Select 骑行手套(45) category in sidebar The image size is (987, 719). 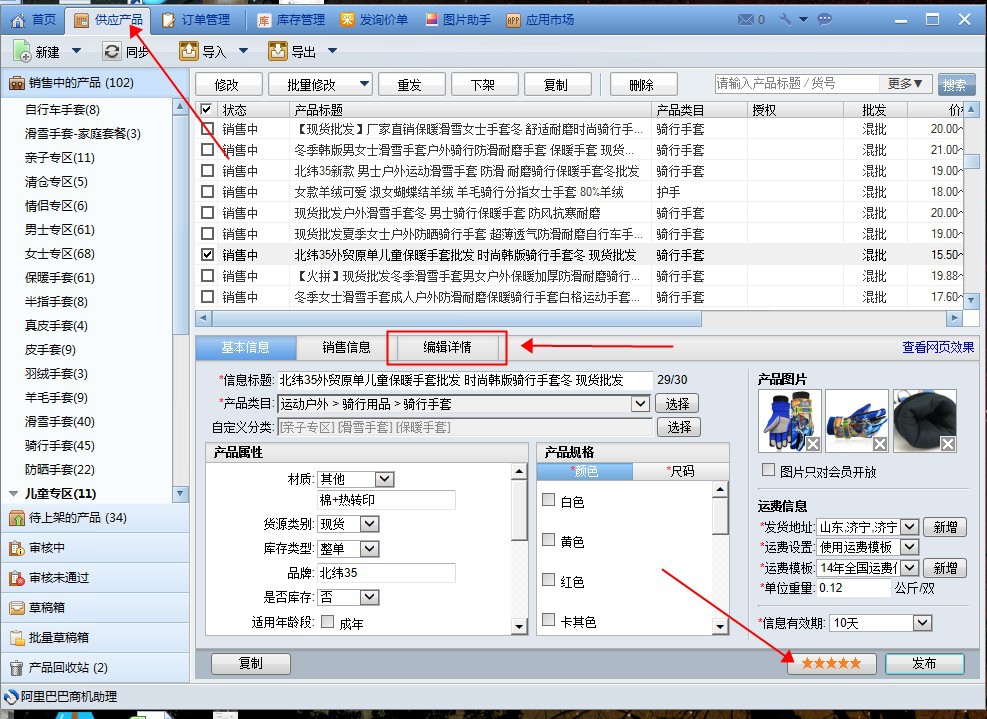(x=60, y=446)
